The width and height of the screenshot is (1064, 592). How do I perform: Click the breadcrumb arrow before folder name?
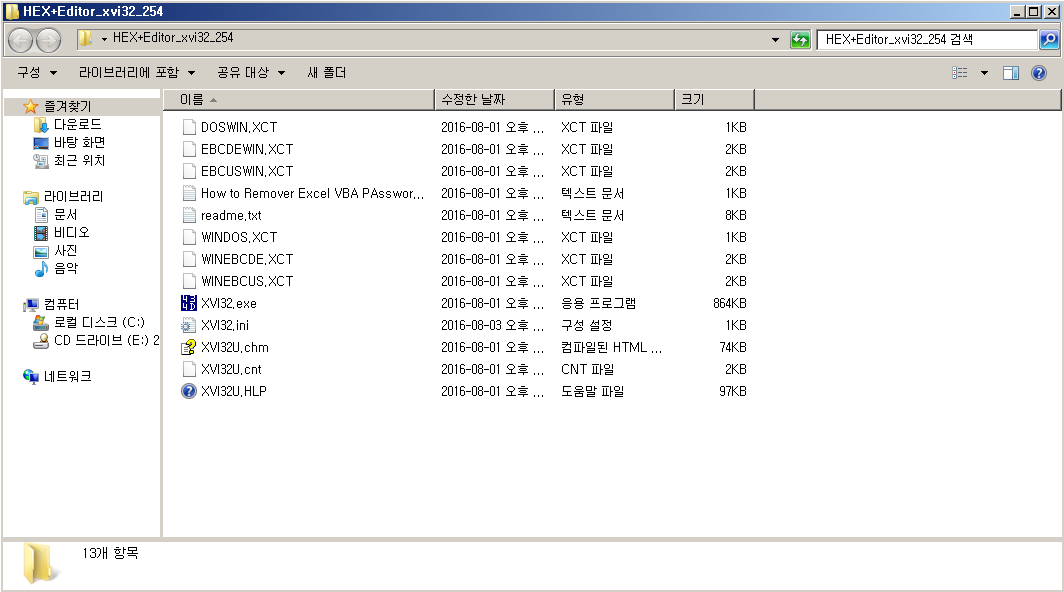tap(104, 39)
